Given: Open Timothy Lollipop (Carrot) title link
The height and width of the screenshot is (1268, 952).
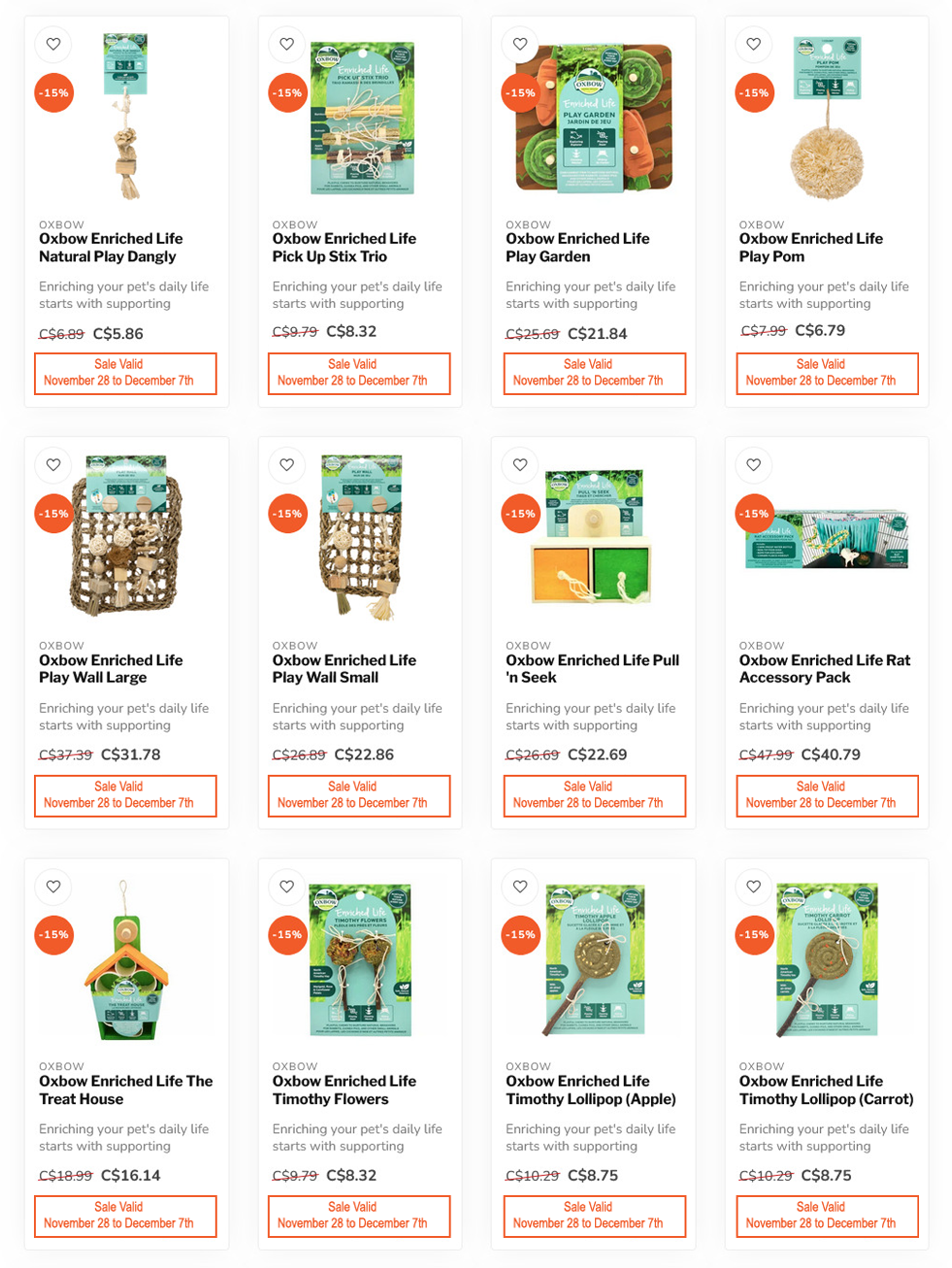Looking at the screenshot, I should pyautogui.click(x=826, y=1090).
